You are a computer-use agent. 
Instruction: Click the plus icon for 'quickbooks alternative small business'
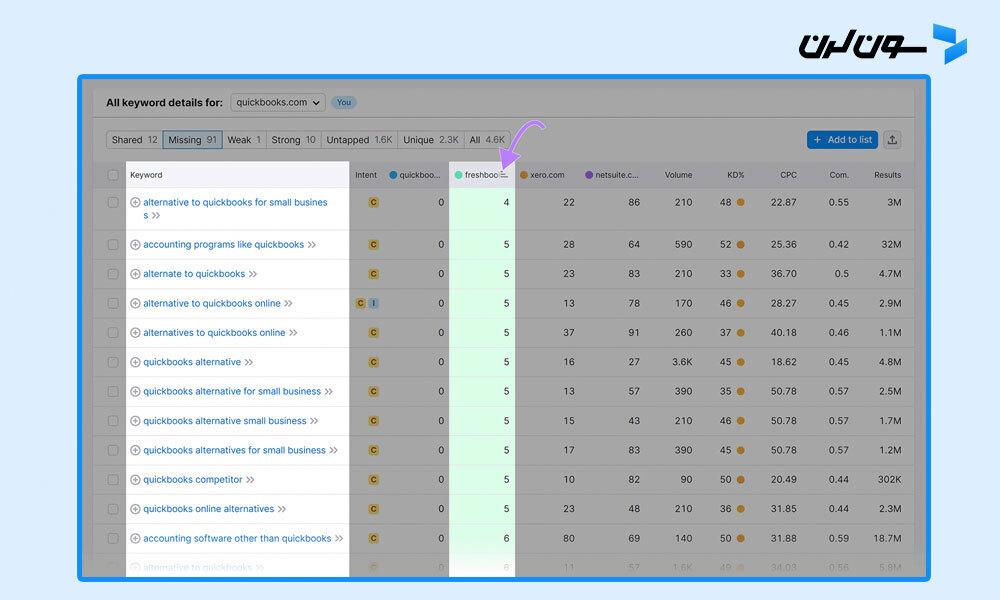pyautogui.click(x=135, y=421)
